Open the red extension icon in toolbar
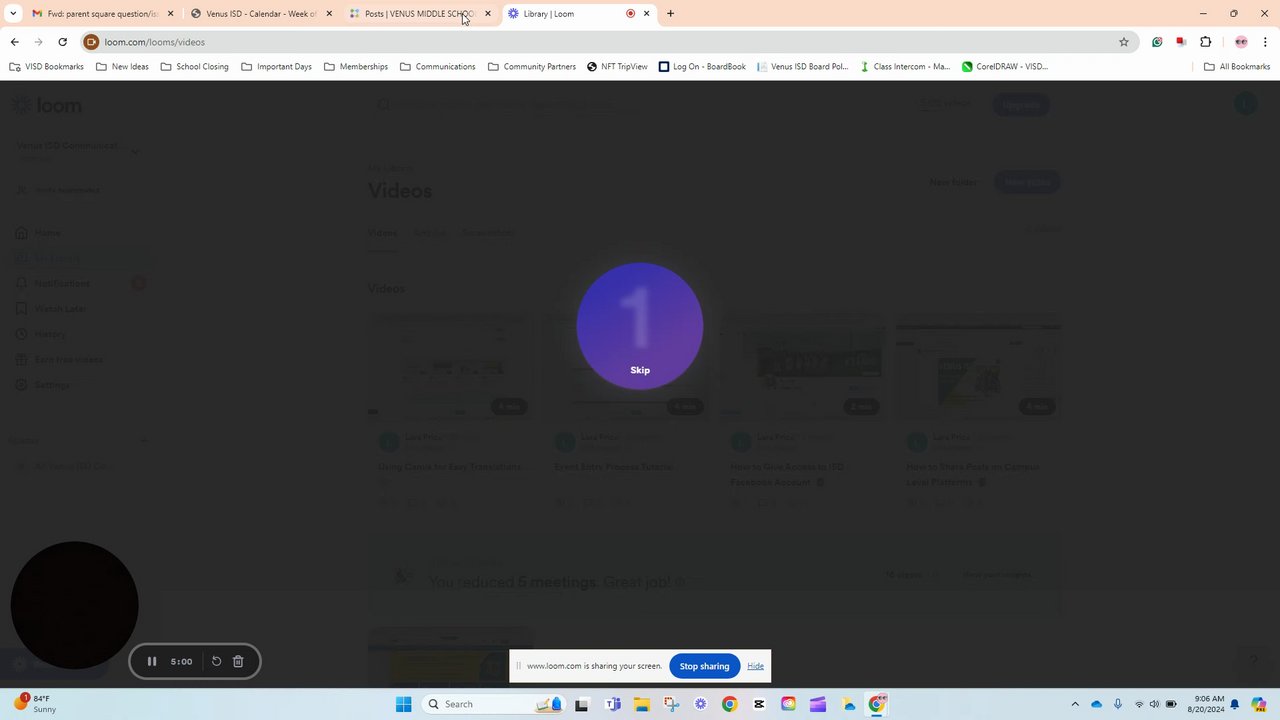 (x=1181, y=42)
